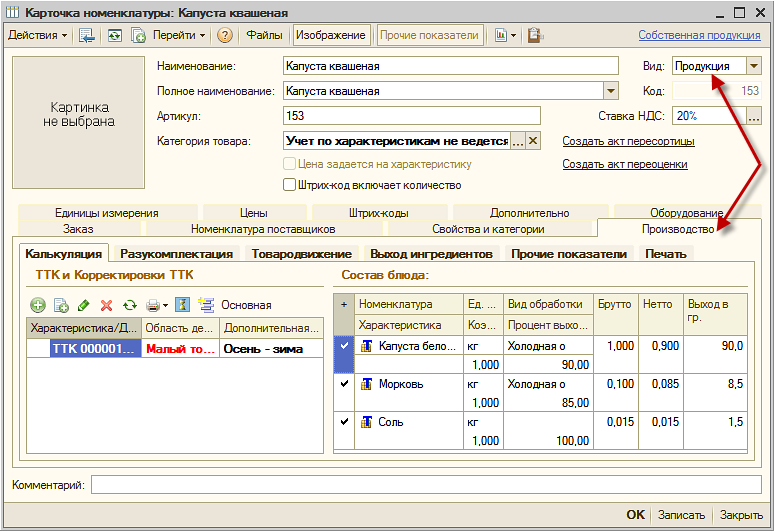This screenshot has height=531, width=774.
Task: Click the Соль item icon
Action: click(366, 422)
